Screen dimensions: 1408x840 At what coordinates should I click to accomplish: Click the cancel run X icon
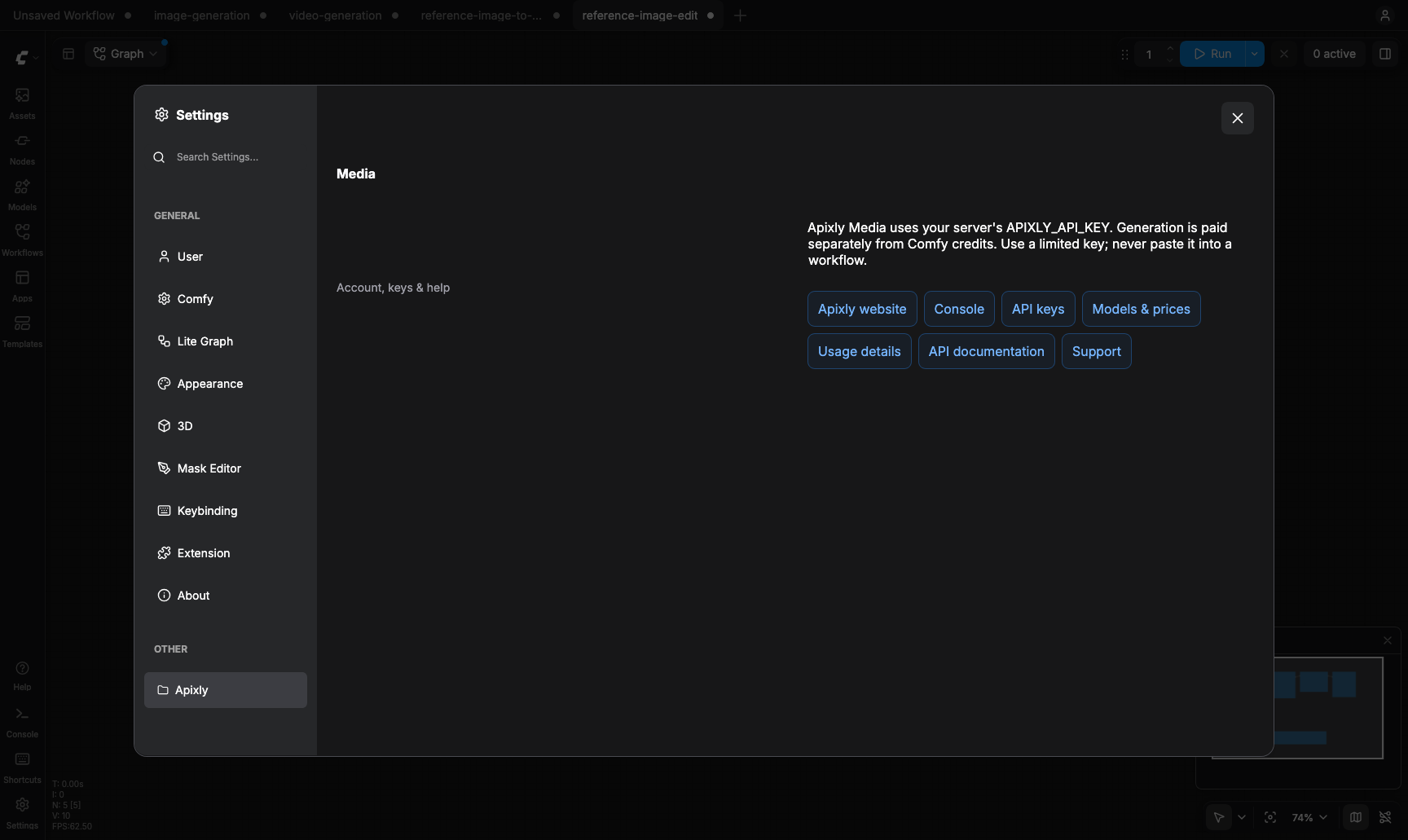(x=1284, y=54)
